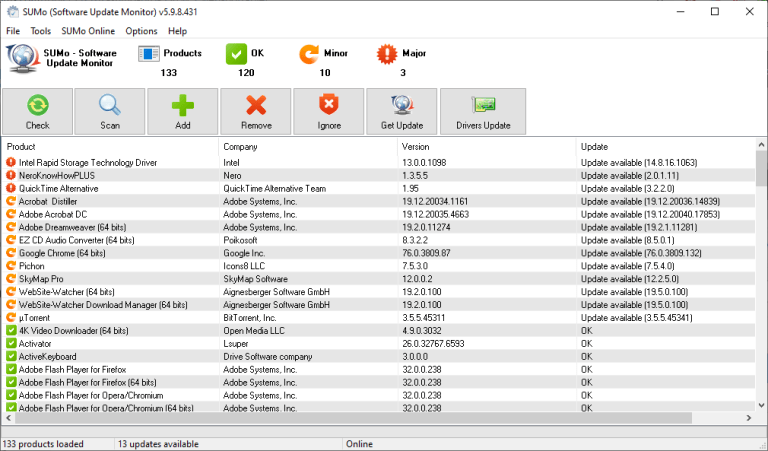Click green OK icon beside ActiveKeyboard
Screen dimensions: 768x451
11,356
